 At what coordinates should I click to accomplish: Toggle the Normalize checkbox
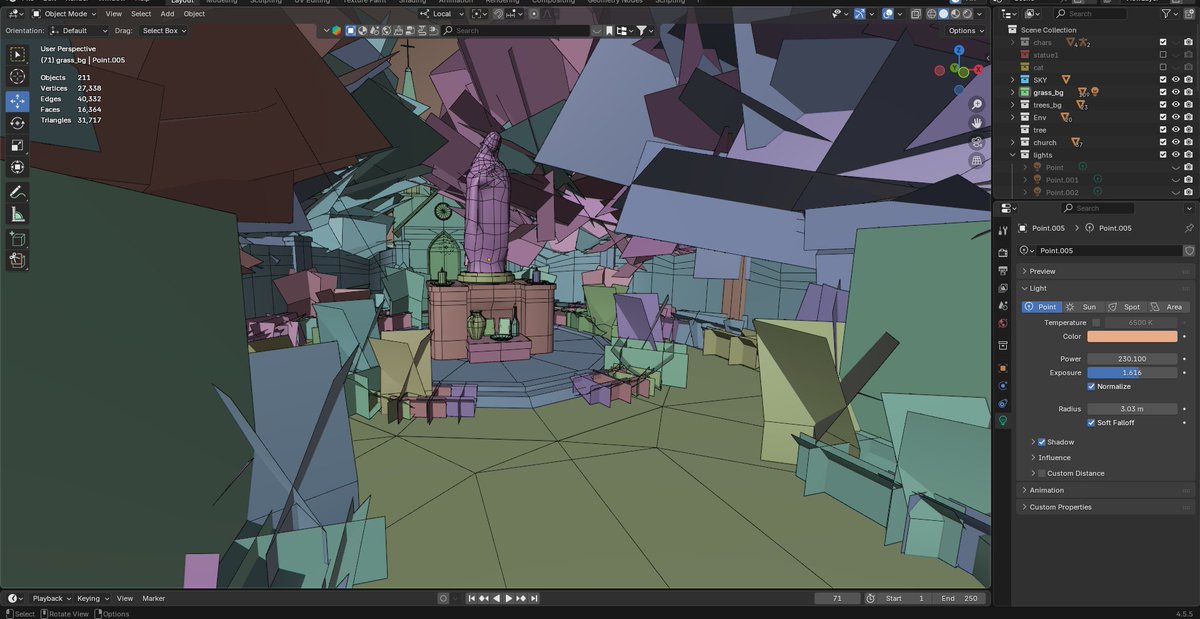coord(1092,386)
